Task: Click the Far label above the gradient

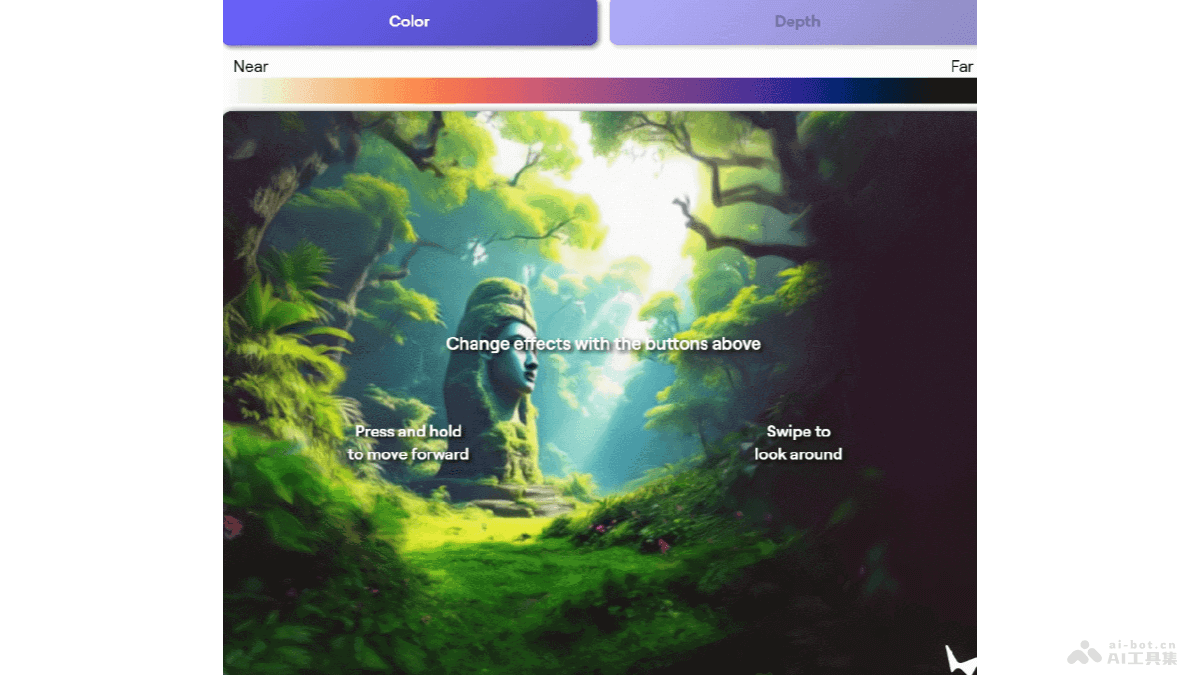Action: click(961, 67)
